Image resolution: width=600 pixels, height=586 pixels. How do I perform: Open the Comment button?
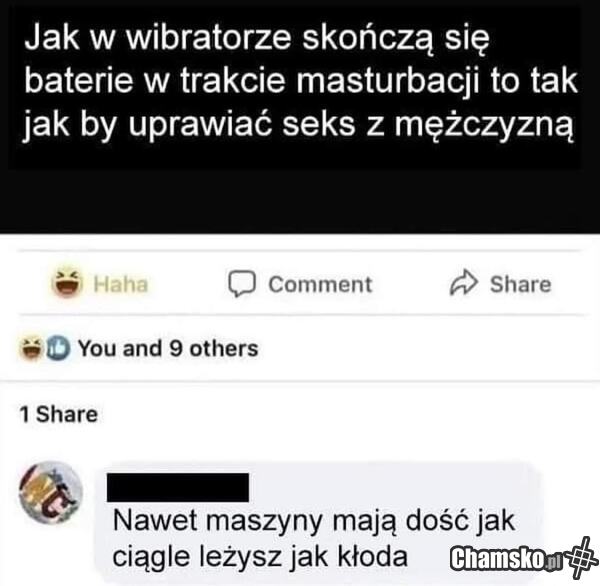tap(300, 284)
